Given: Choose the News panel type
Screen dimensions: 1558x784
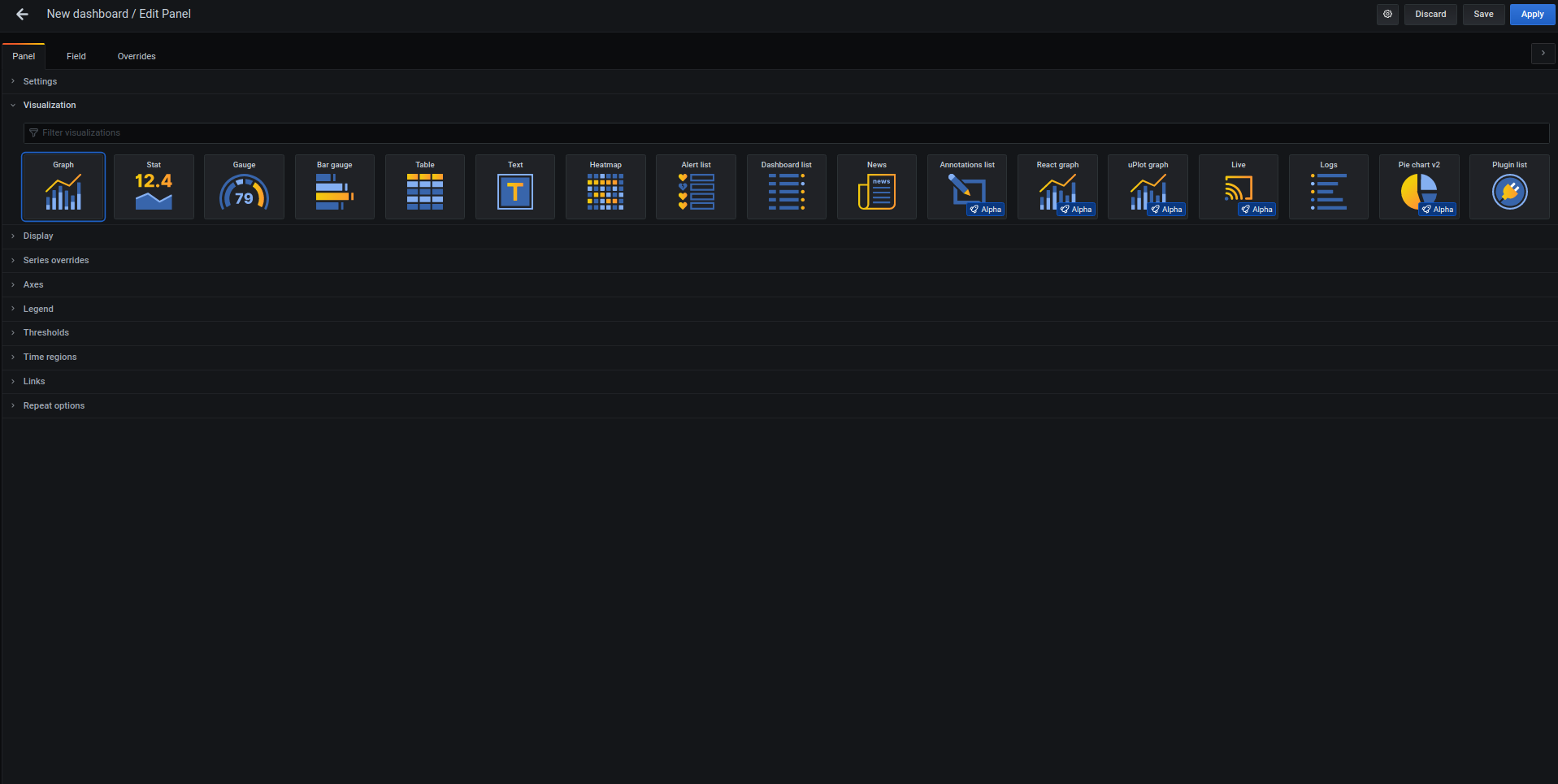Looking at the screenshot, I should [x=877, y=187].
